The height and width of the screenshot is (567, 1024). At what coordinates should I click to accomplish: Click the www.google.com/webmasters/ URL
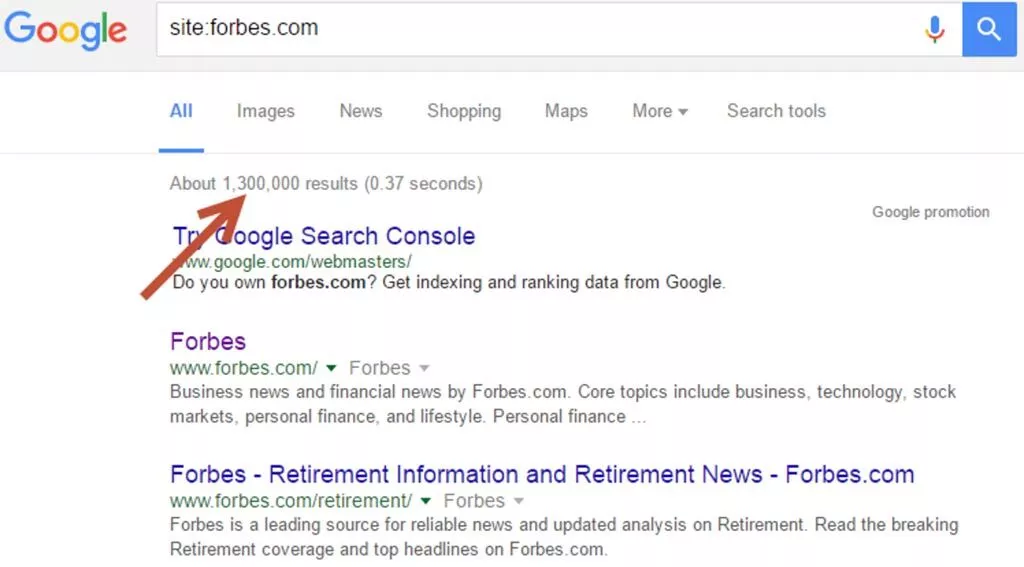(x=292, y=261)
